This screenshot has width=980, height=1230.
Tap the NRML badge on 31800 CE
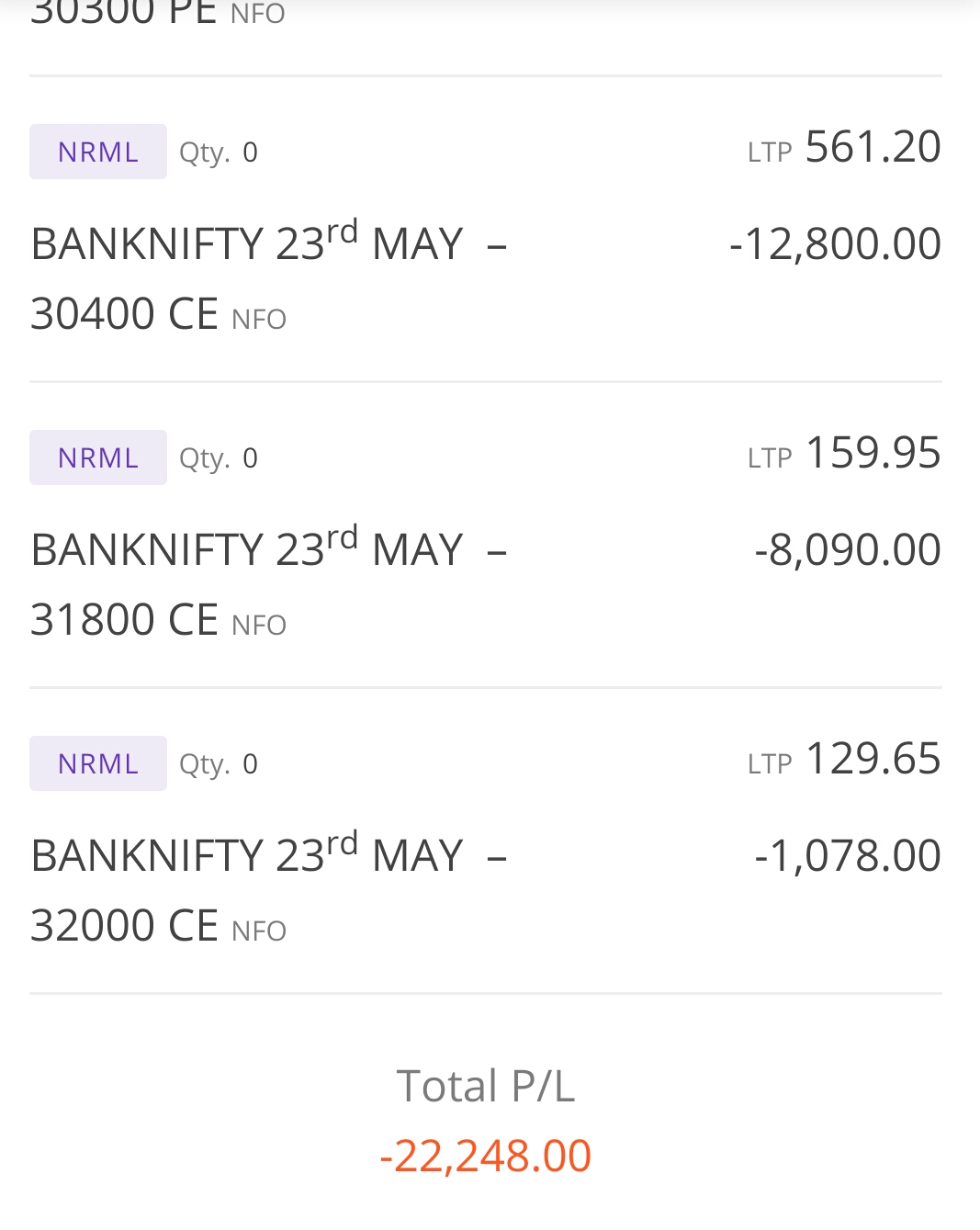(x=98, y=457)
